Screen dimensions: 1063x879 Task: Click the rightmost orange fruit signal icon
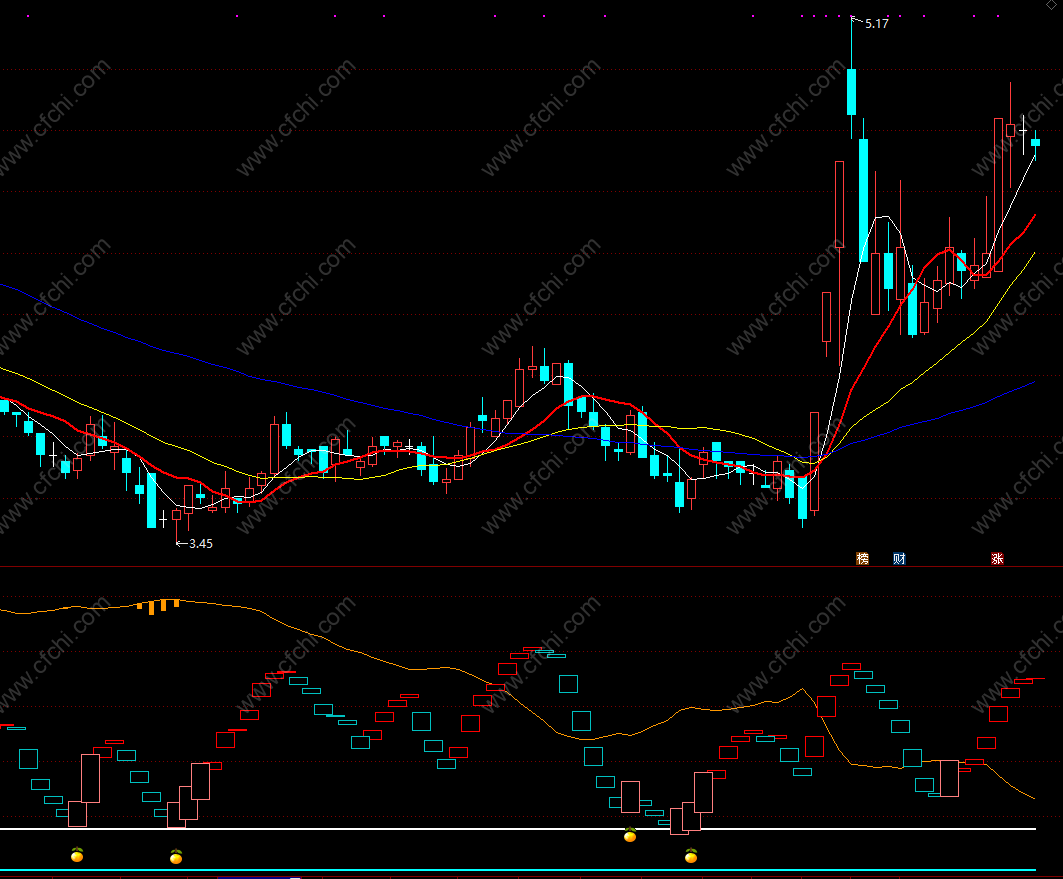pos(691,855)
